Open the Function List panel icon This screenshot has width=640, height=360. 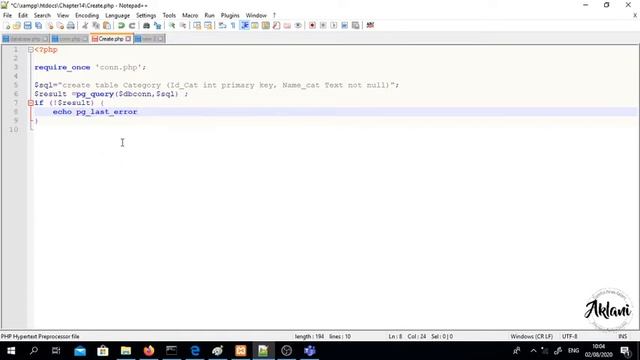pyautogui.click(x=276, y=26)
